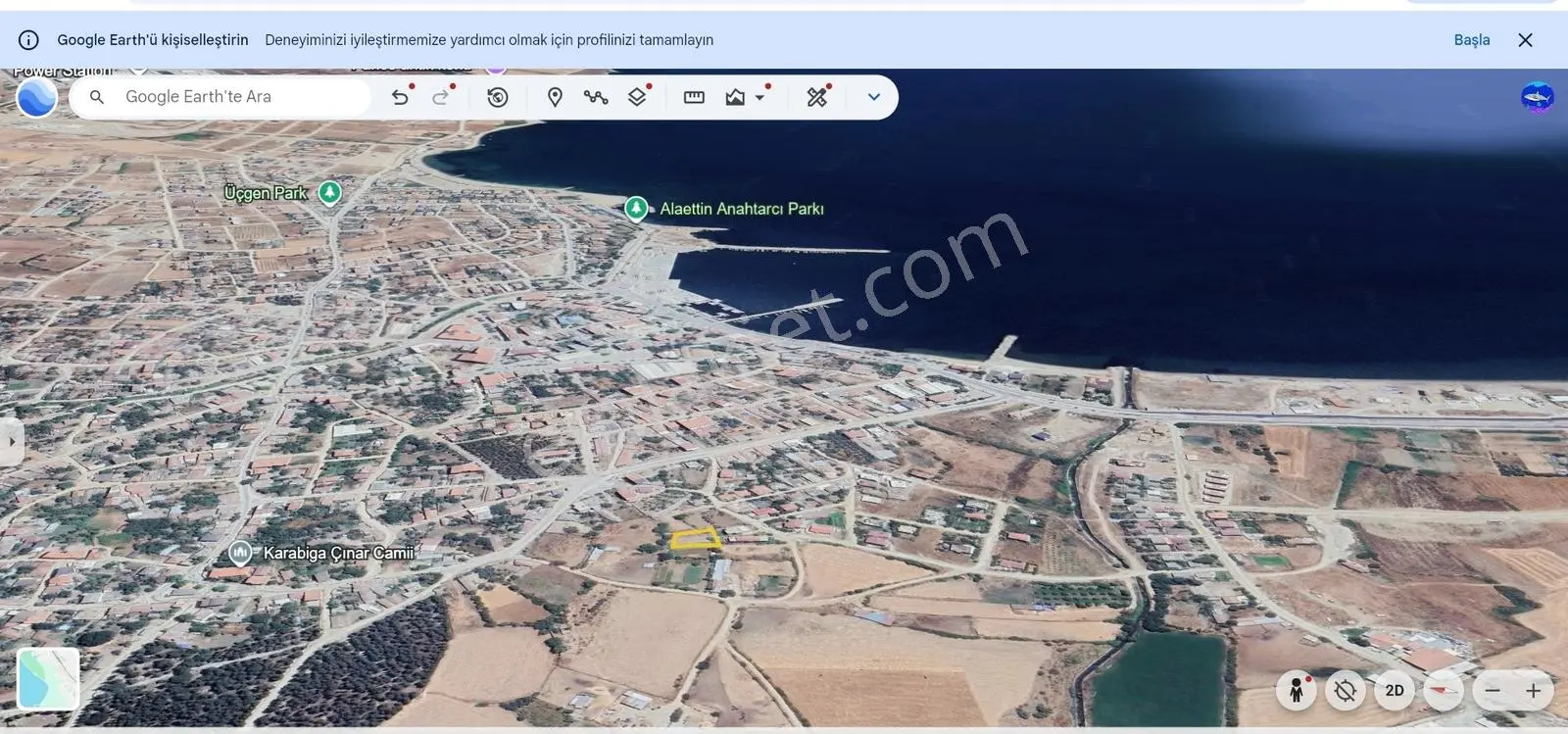1568x734 pixels.
Task: Focus the Google Earth'te Ara search box
Action: (x=220, y=97)
